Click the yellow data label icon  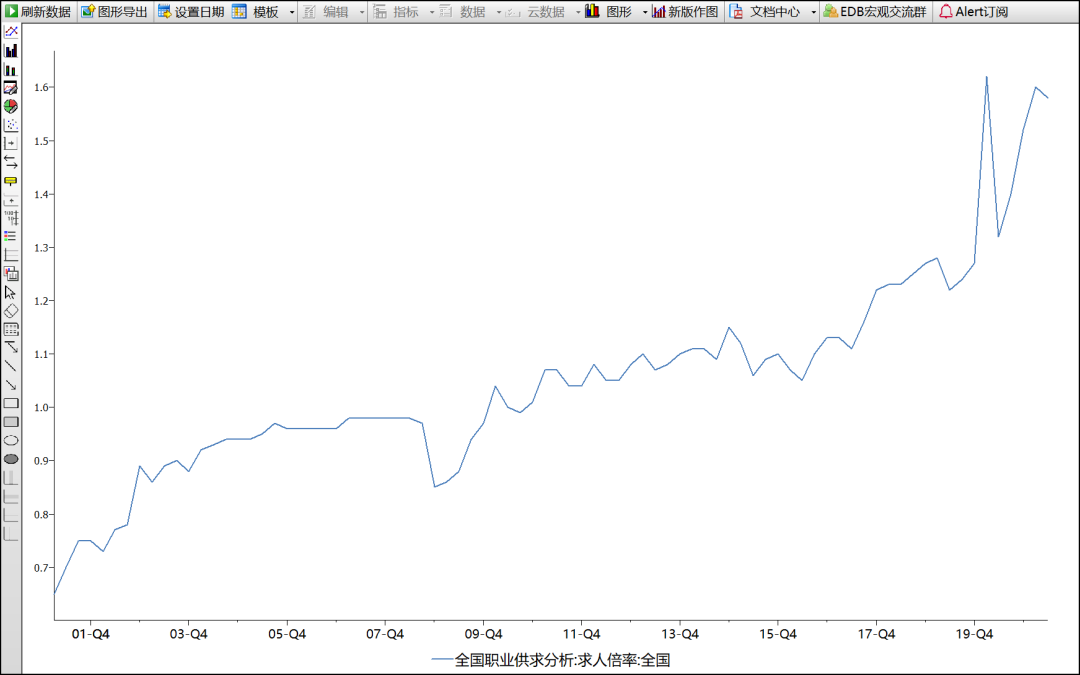(11, 181)
